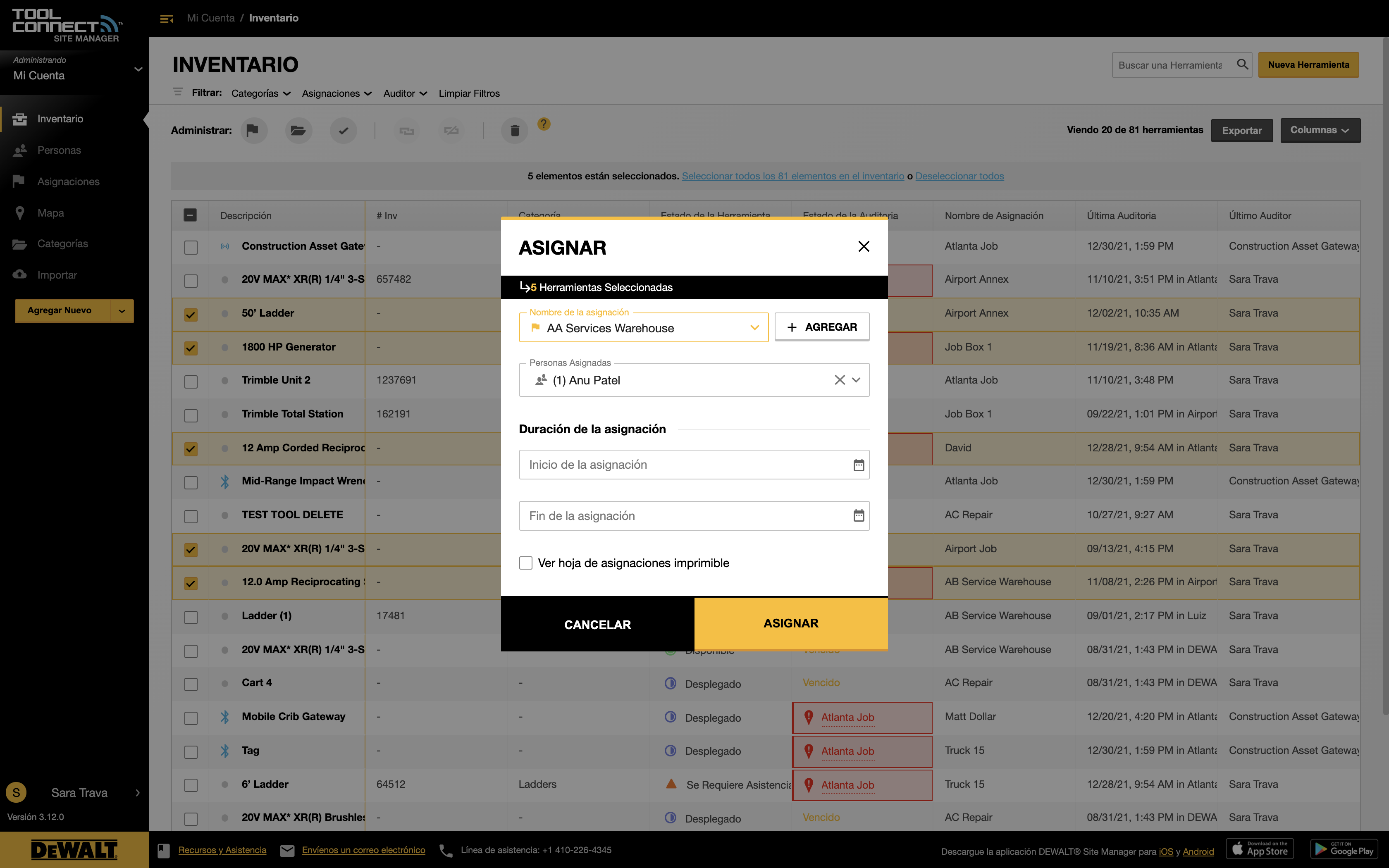Expand the Categorías filter dropdown
This screenshot has height=868, width=1389.
coord(260,93)
